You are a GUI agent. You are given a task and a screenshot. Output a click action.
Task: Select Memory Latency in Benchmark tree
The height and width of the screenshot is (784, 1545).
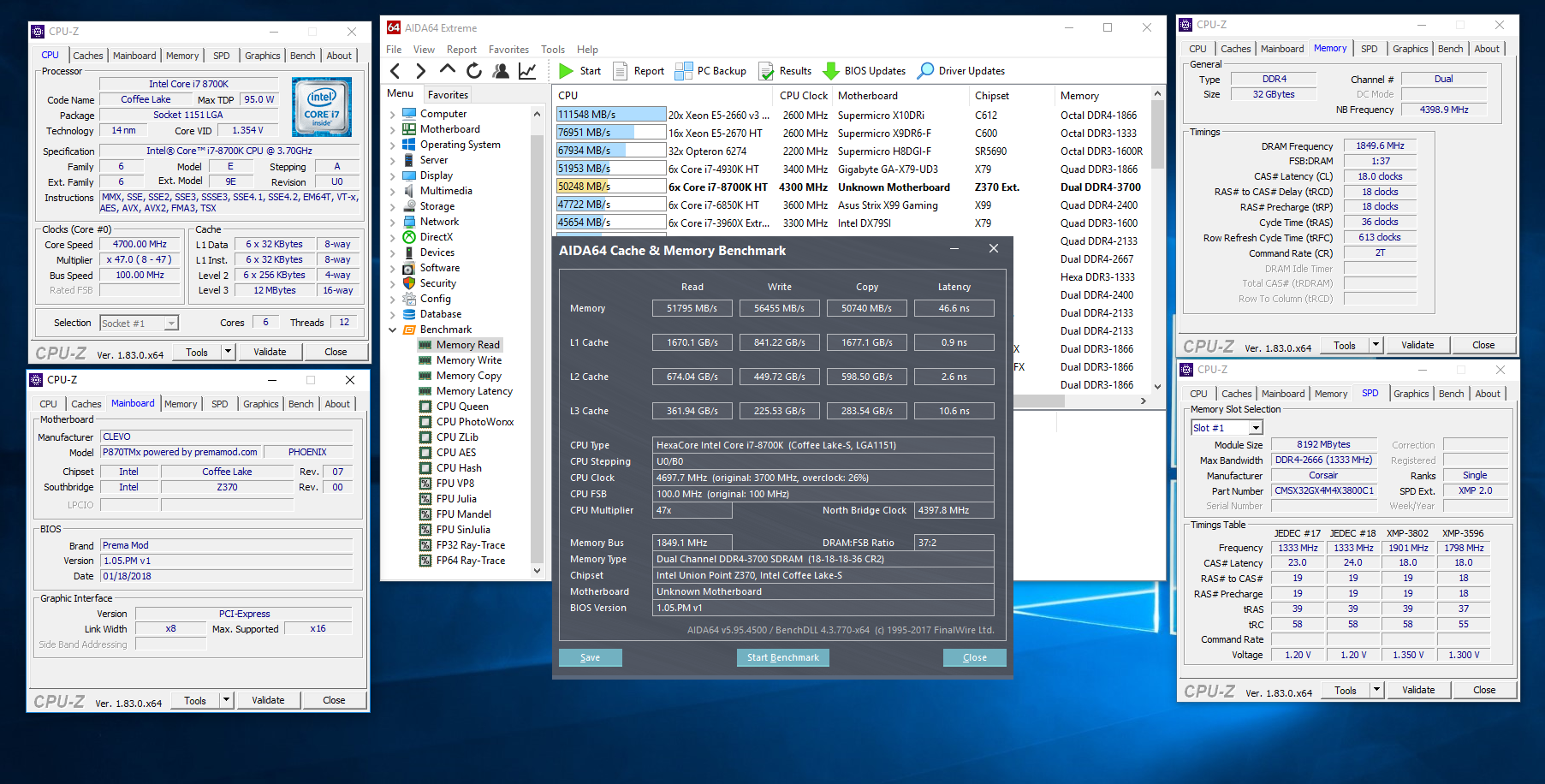[474, 391]
